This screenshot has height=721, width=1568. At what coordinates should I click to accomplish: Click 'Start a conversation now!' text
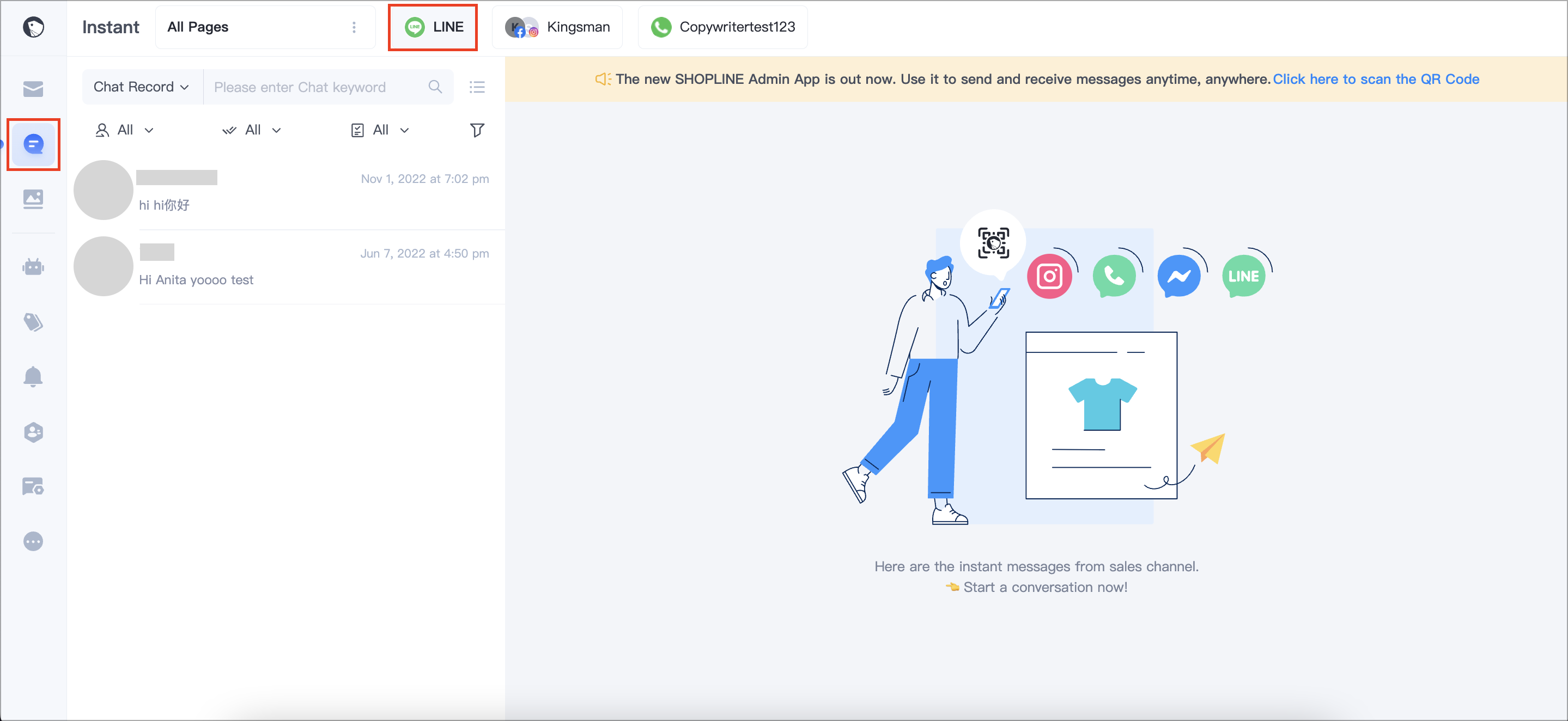click(x=1045, y=587)
